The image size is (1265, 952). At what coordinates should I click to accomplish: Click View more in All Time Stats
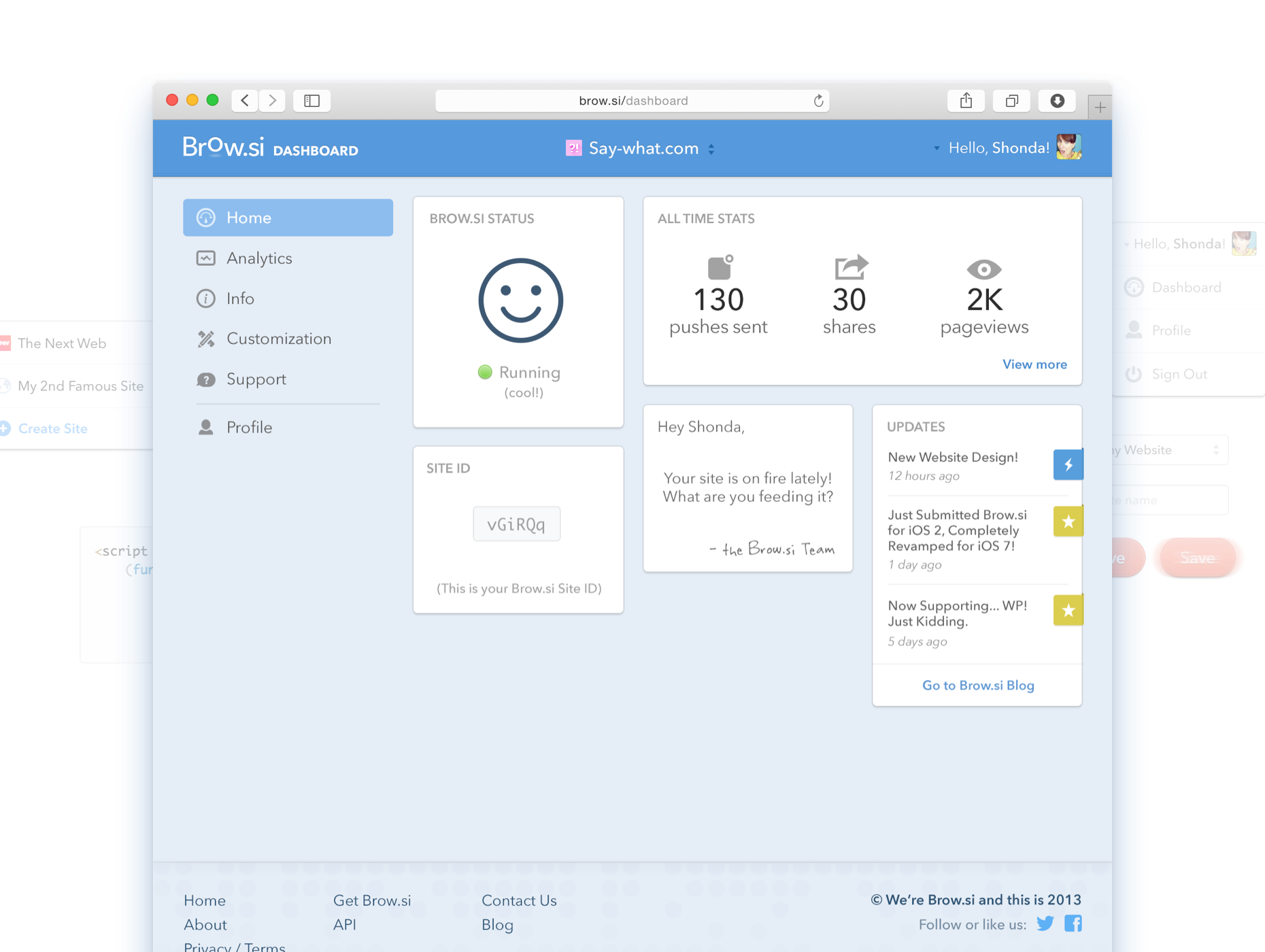1034,364
